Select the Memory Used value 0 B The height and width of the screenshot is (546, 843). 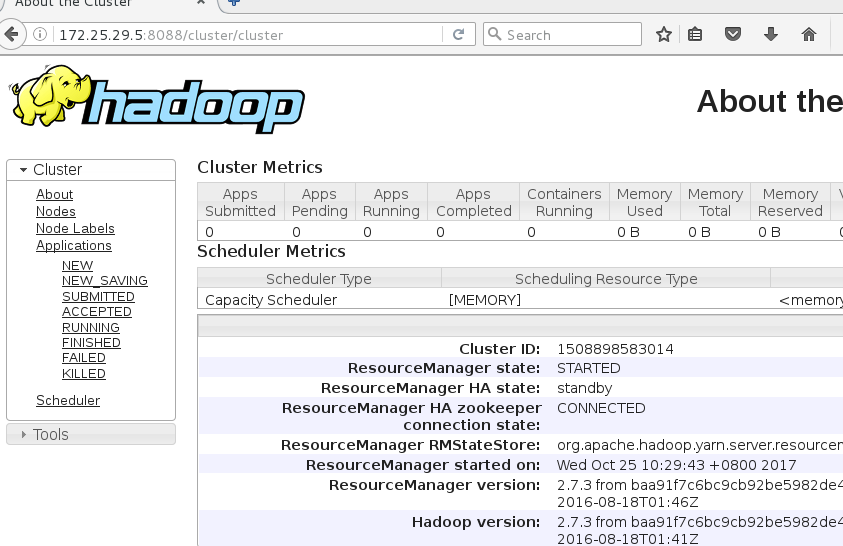click(628, 232)
